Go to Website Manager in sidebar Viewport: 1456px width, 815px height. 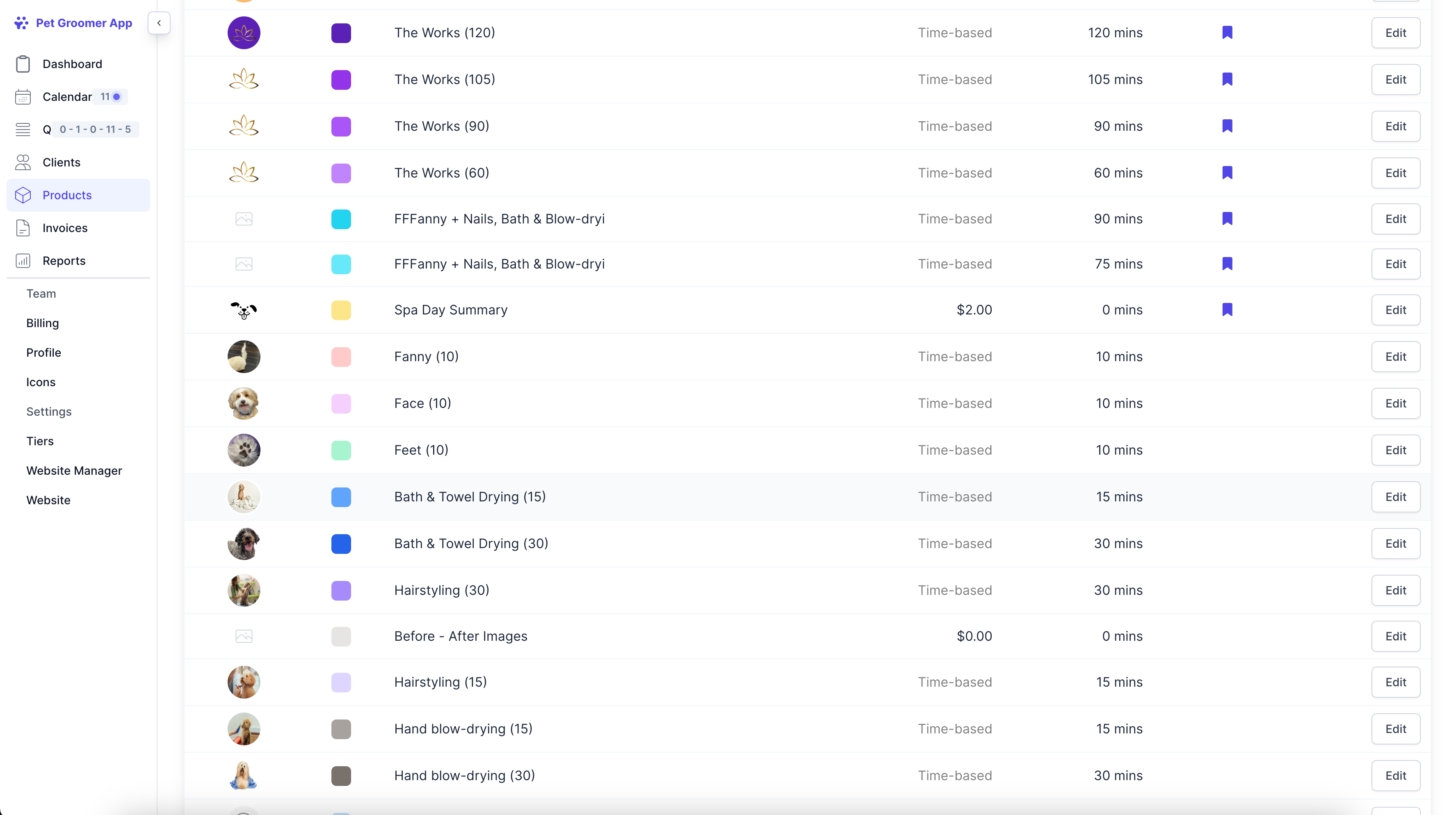(74, 471)
